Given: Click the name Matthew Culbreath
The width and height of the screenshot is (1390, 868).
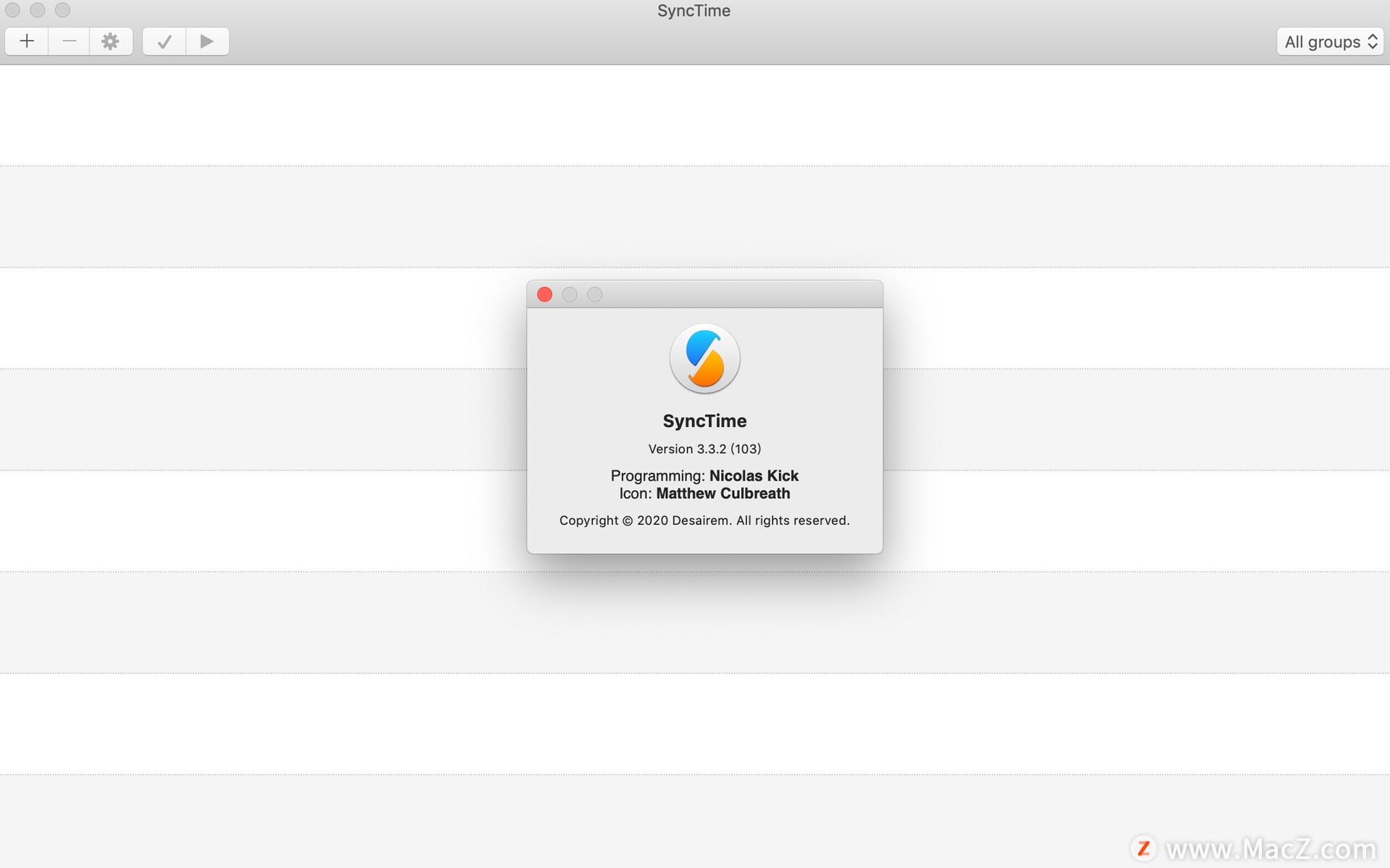Looking at the screenshot, I should click(x=723, y=494).
